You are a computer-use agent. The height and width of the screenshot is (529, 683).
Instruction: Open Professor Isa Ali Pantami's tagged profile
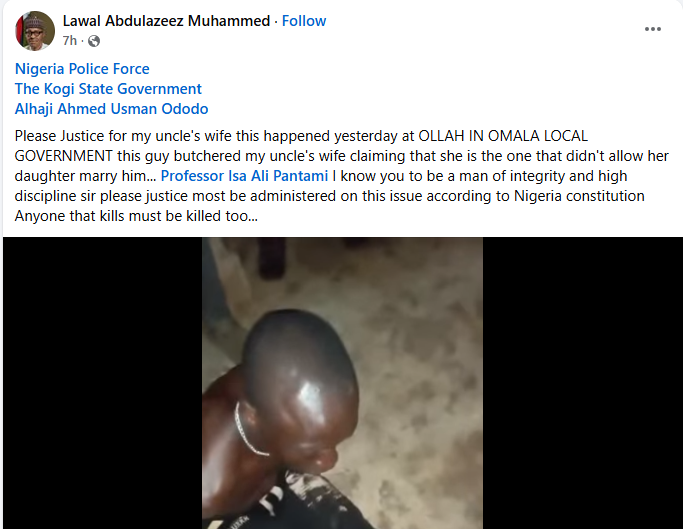point(244,176)
